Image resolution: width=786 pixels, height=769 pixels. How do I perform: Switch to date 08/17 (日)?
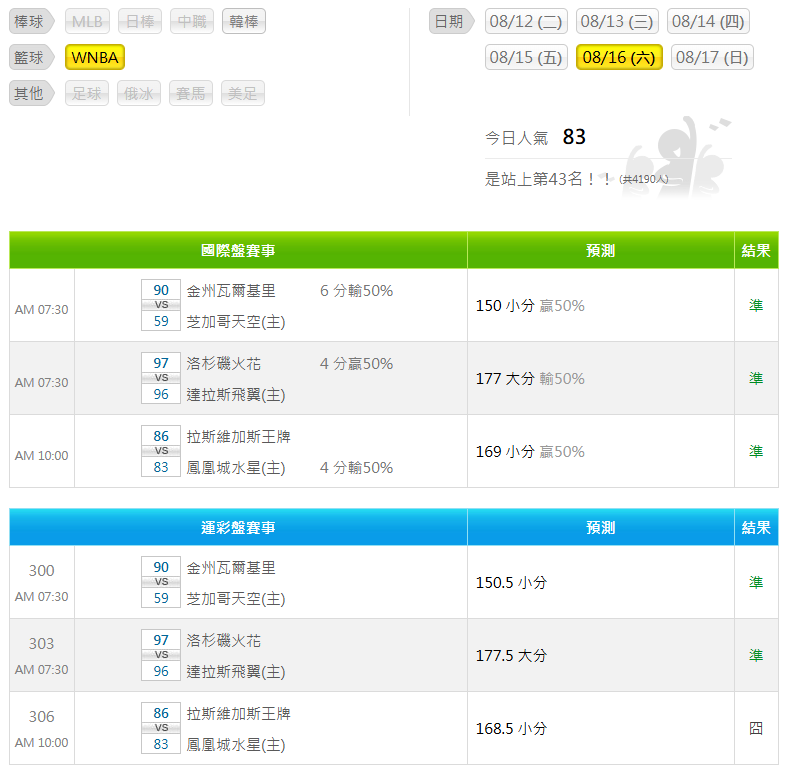[712, 57]
